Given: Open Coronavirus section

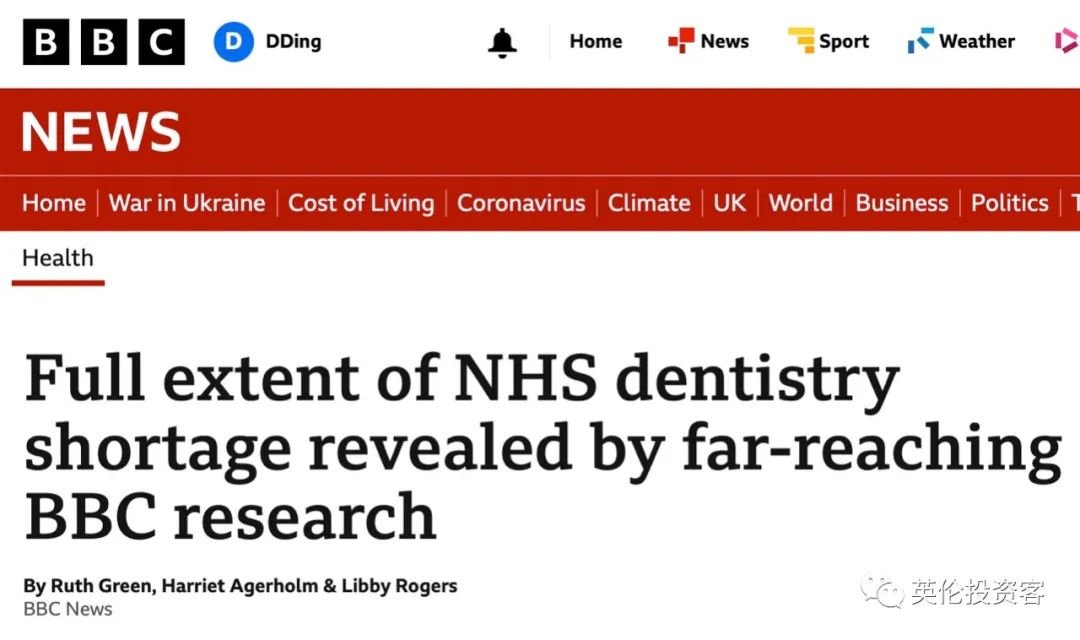Looking at the screenshot, I should 521,203.
